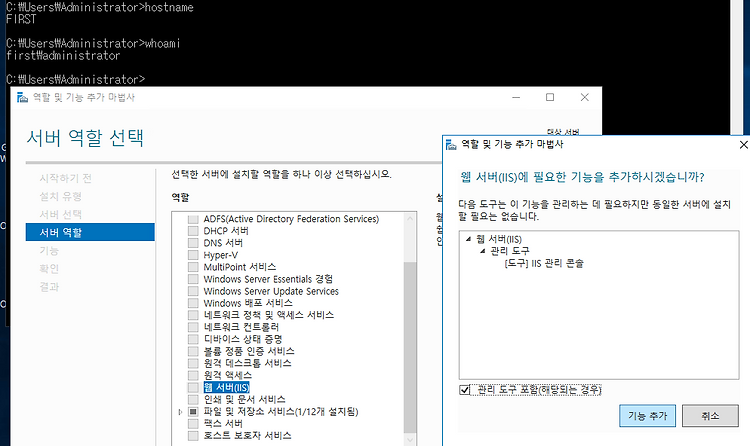Check the DHCP 서버 role
Viewport: 750px width, 446px height.
pyautogui.click(x=193, y=231)
